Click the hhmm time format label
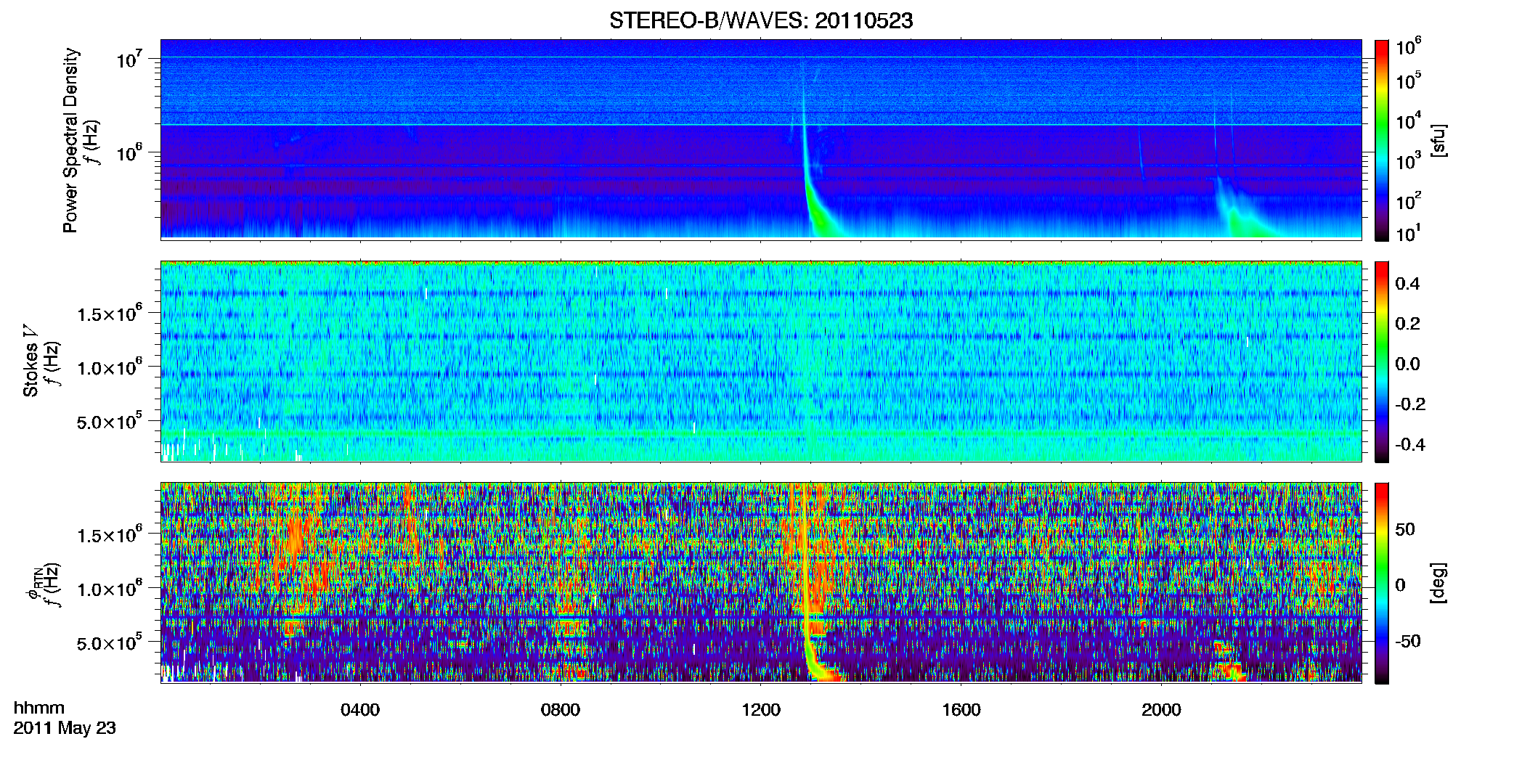This screenshot has height=784, width=1522. 39,708
